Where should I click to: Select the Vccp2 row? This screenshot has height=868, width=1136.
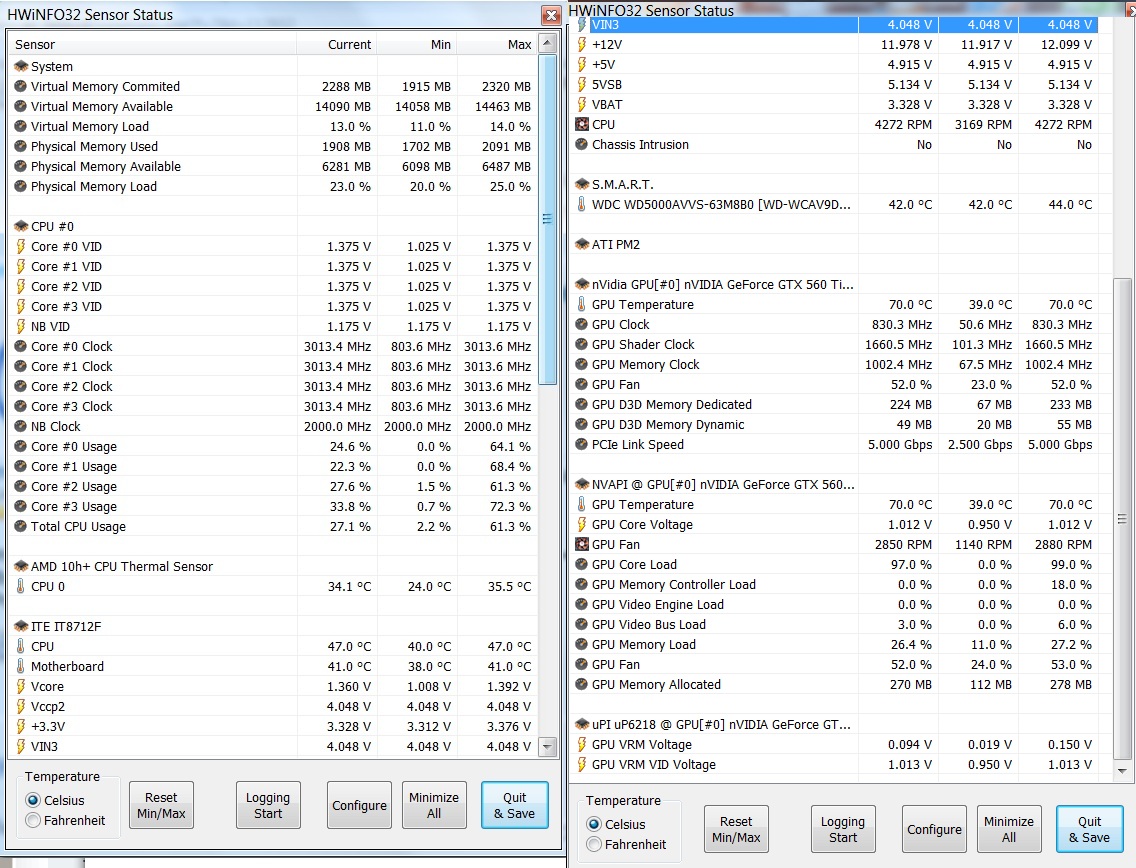pyautogui.click(x=273, y=706)
